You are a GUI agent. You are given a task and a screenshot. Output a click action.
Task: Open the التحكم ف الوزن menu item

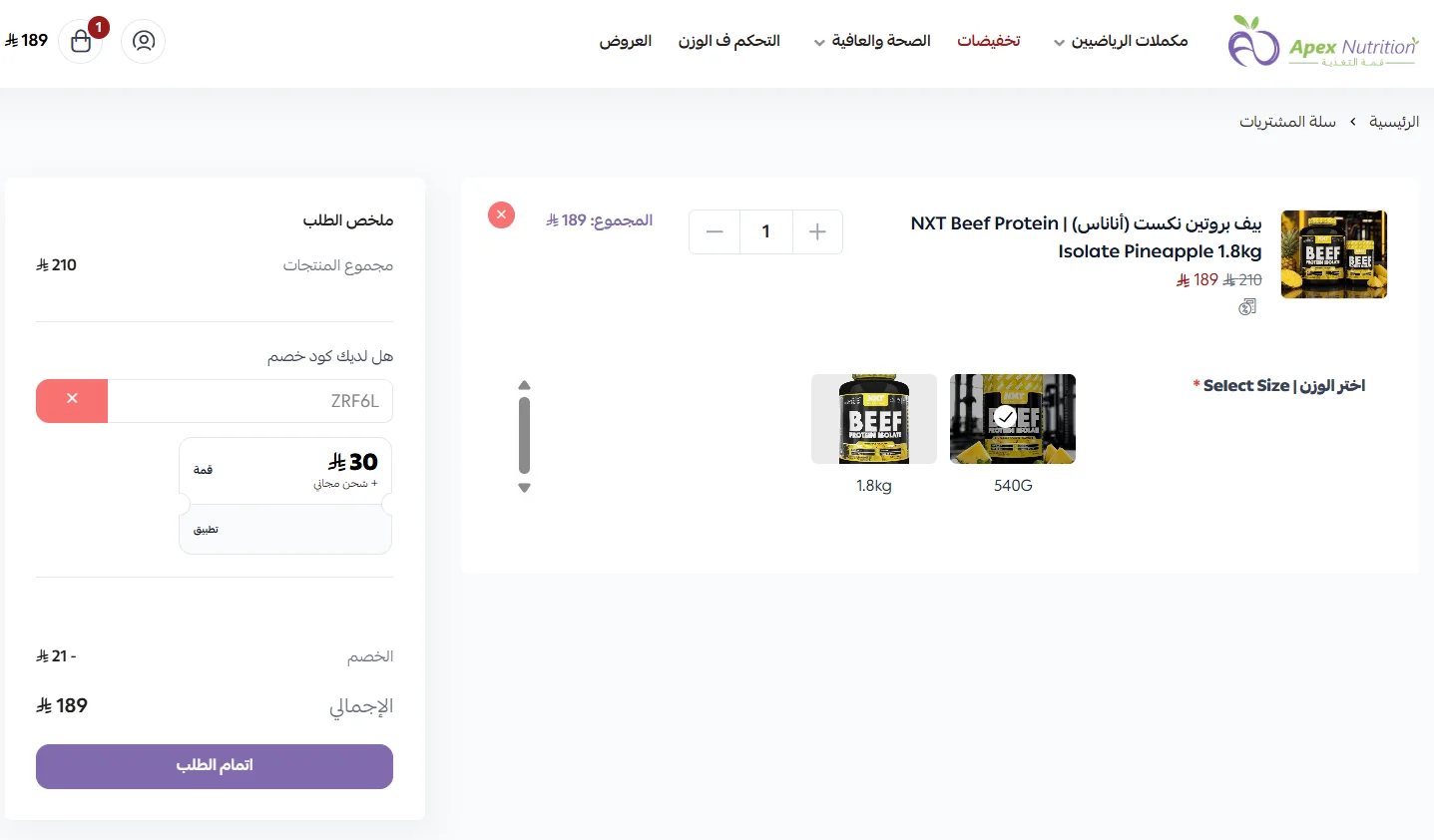[729, 41]
